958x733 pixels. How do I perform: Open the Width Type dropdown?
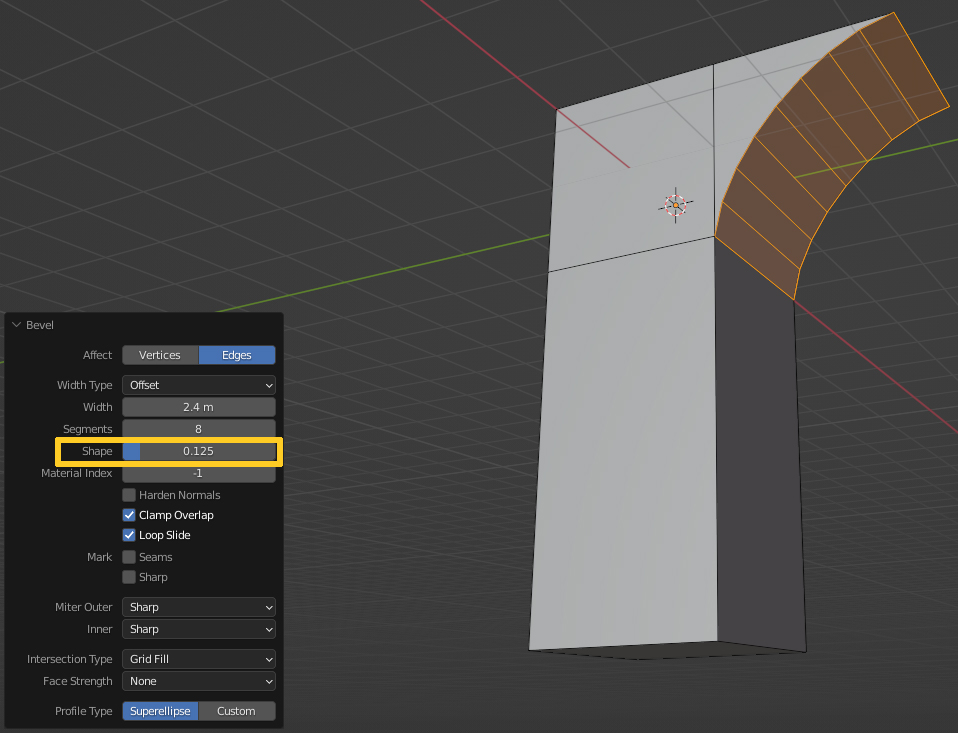(x=198, y=385)
